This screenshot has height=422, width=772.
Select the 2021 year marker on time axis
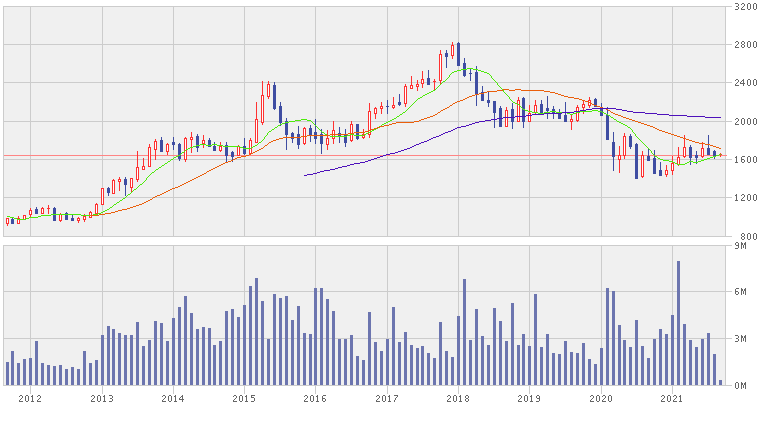672,398
